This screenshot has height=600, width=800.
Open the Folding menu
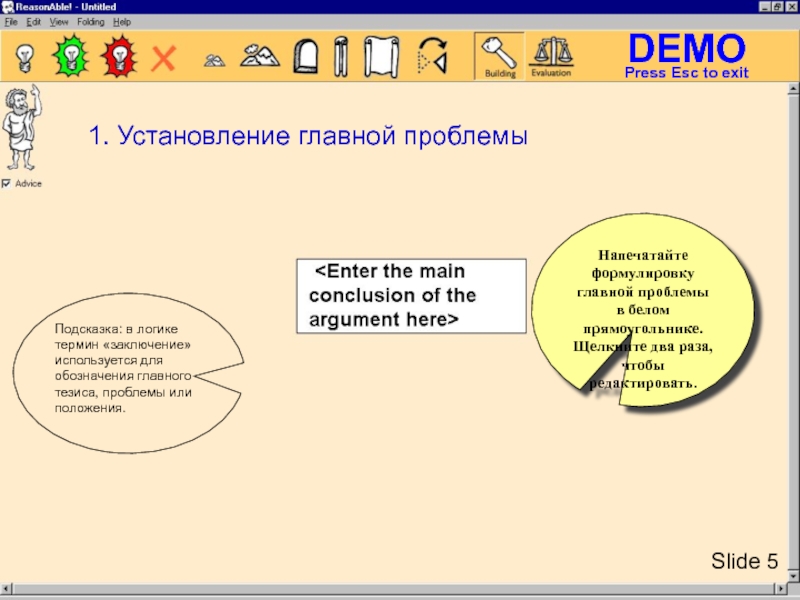click(90, 22)
